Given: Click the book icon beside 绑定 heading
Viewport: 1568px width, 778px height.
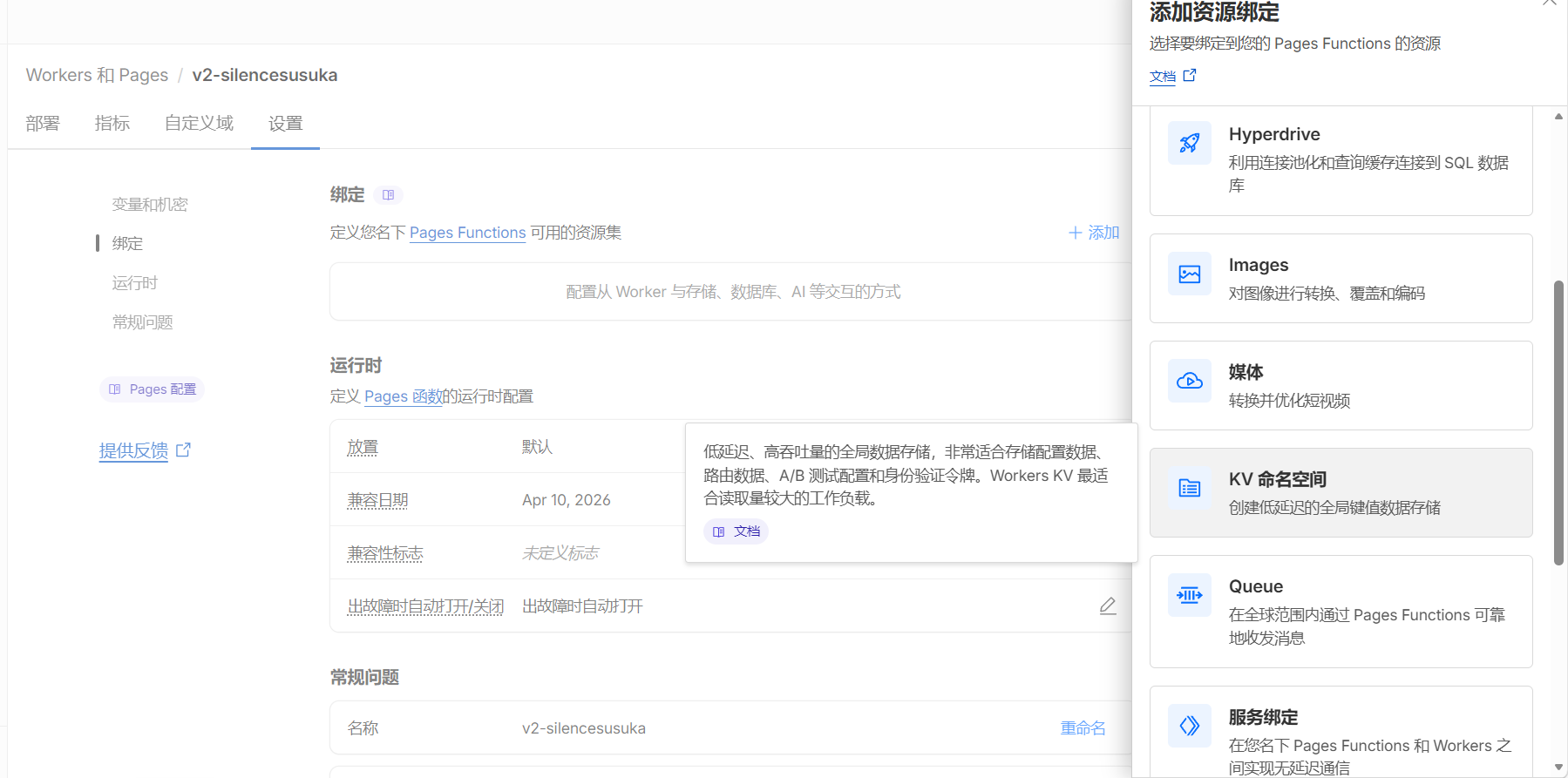Looking at the screenshot, I should (388, 195).
